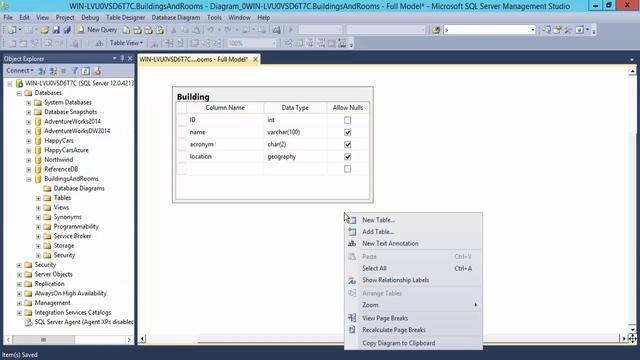Screen dimensions: 640x360
Task: Choose Recalculate Page Breaks in context menu
Action: point(413,330)
